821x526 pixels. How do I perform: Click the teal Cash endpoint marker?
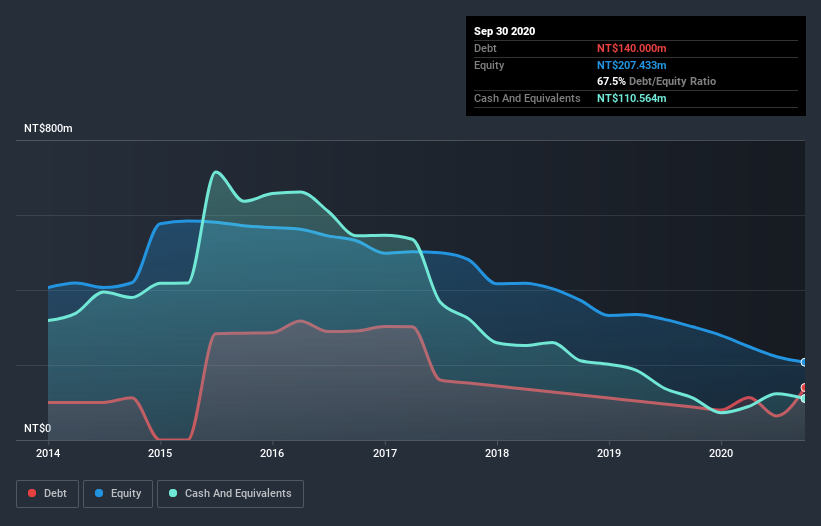point(805,398)
